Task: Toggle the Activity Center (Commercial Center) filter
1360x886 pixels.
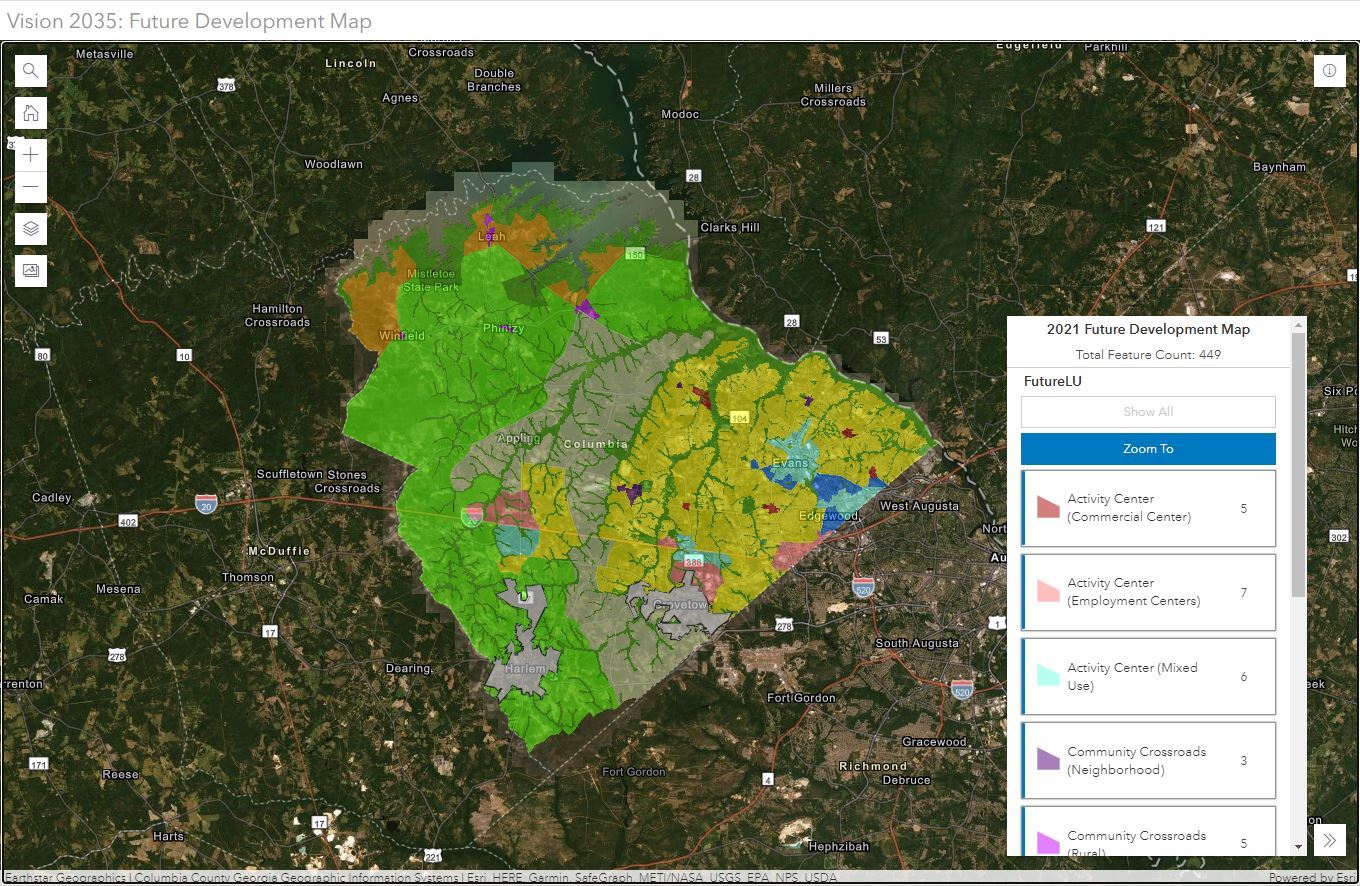Action: click(x=1148, y=508)
